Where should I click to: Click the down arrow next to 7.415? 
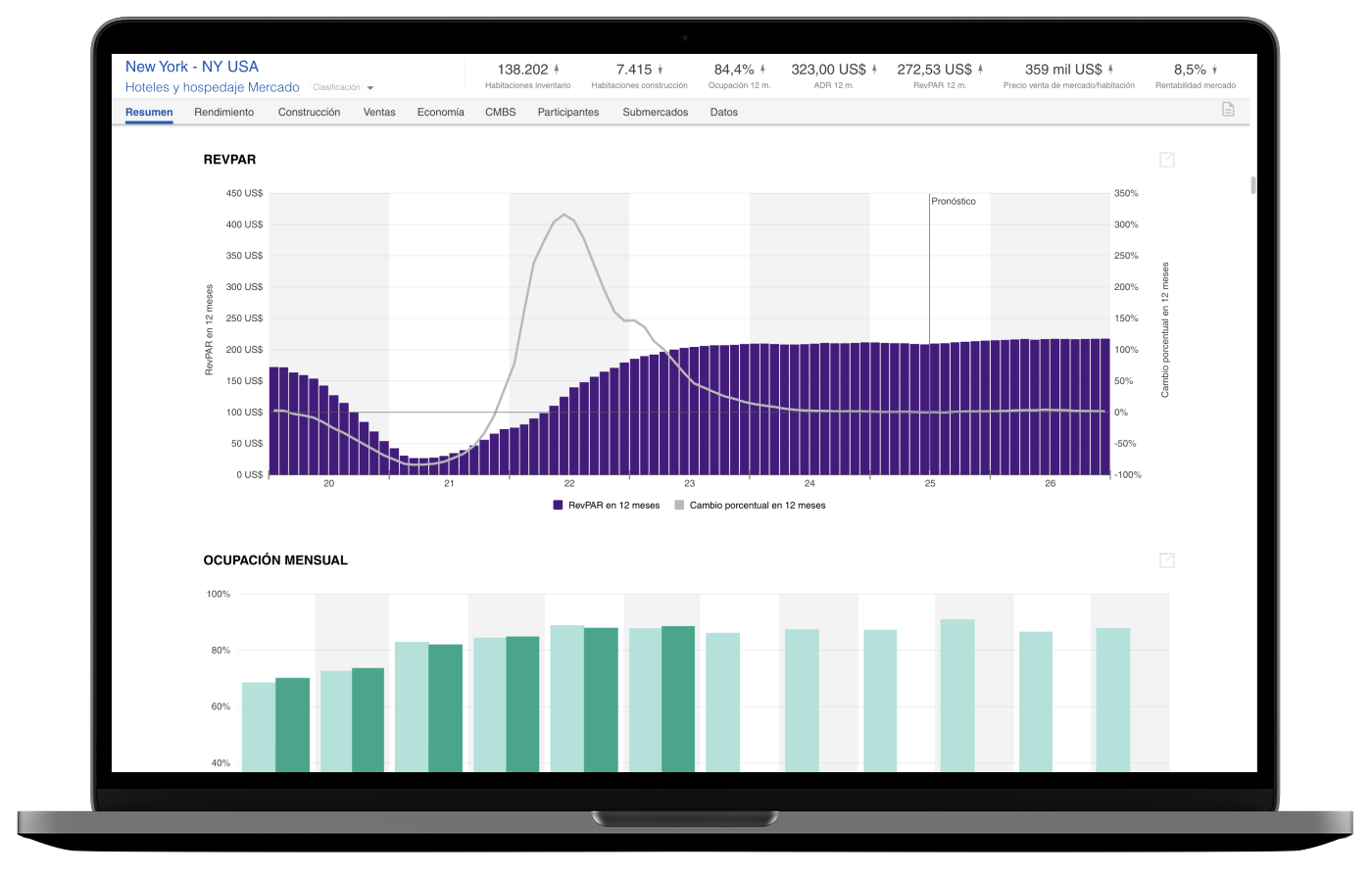pos(660,70)
